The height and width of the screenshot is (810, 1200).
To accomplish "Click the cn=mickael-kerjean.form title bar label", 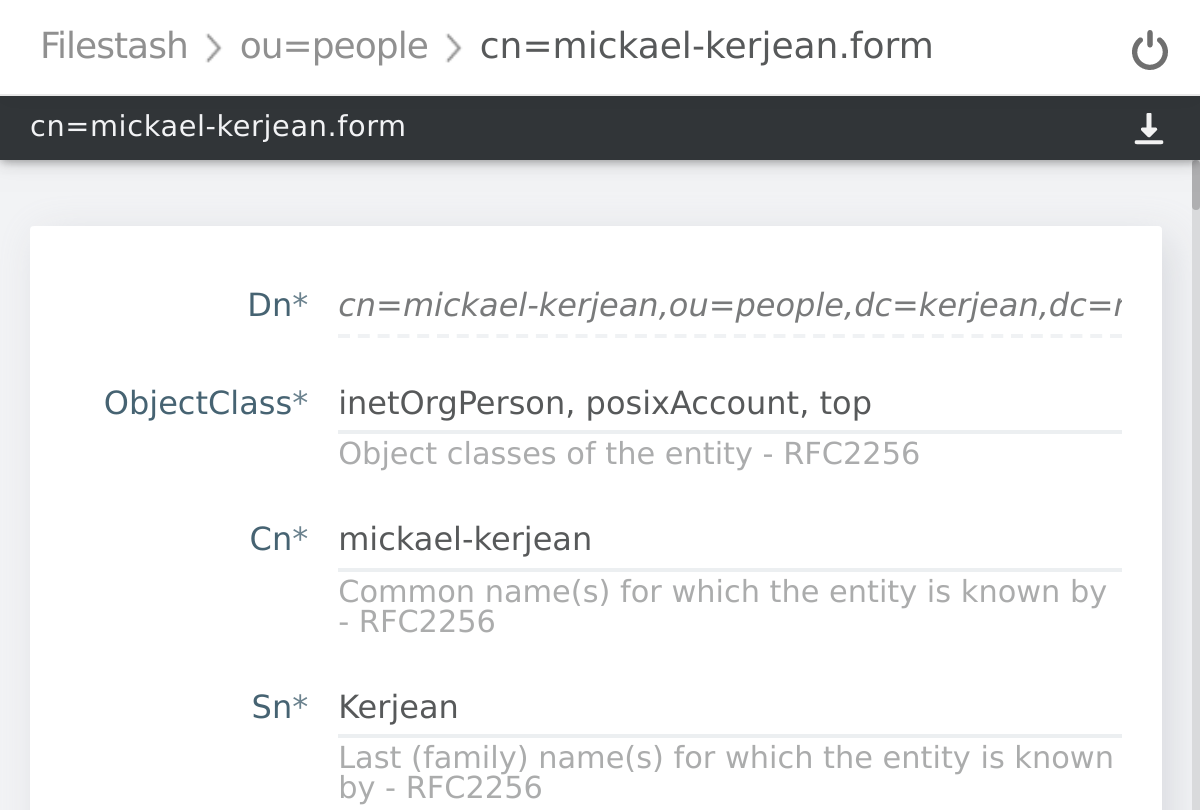I will tap(216, 127).
